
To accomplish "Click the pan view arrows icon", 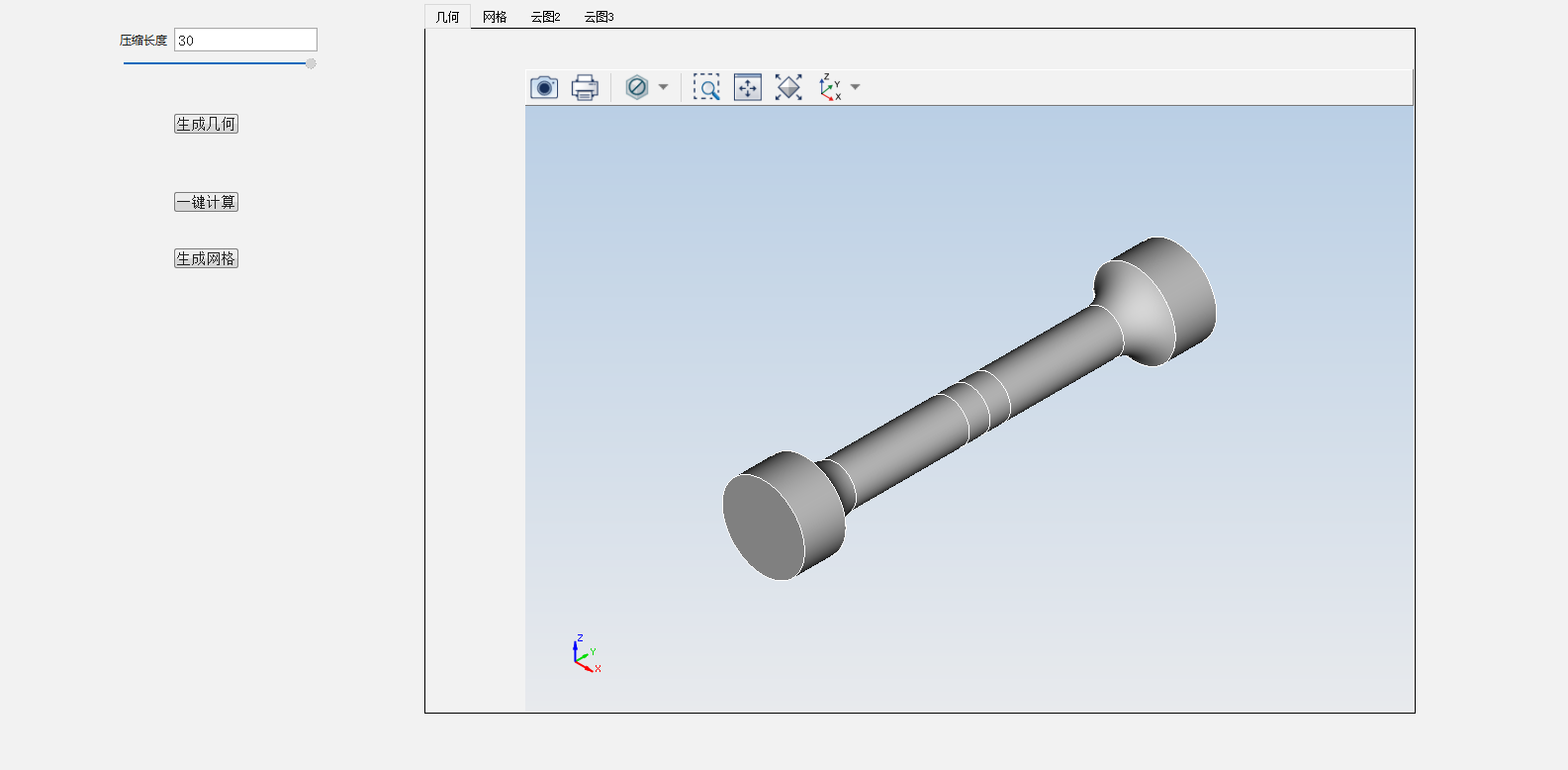I will point(748,87).
